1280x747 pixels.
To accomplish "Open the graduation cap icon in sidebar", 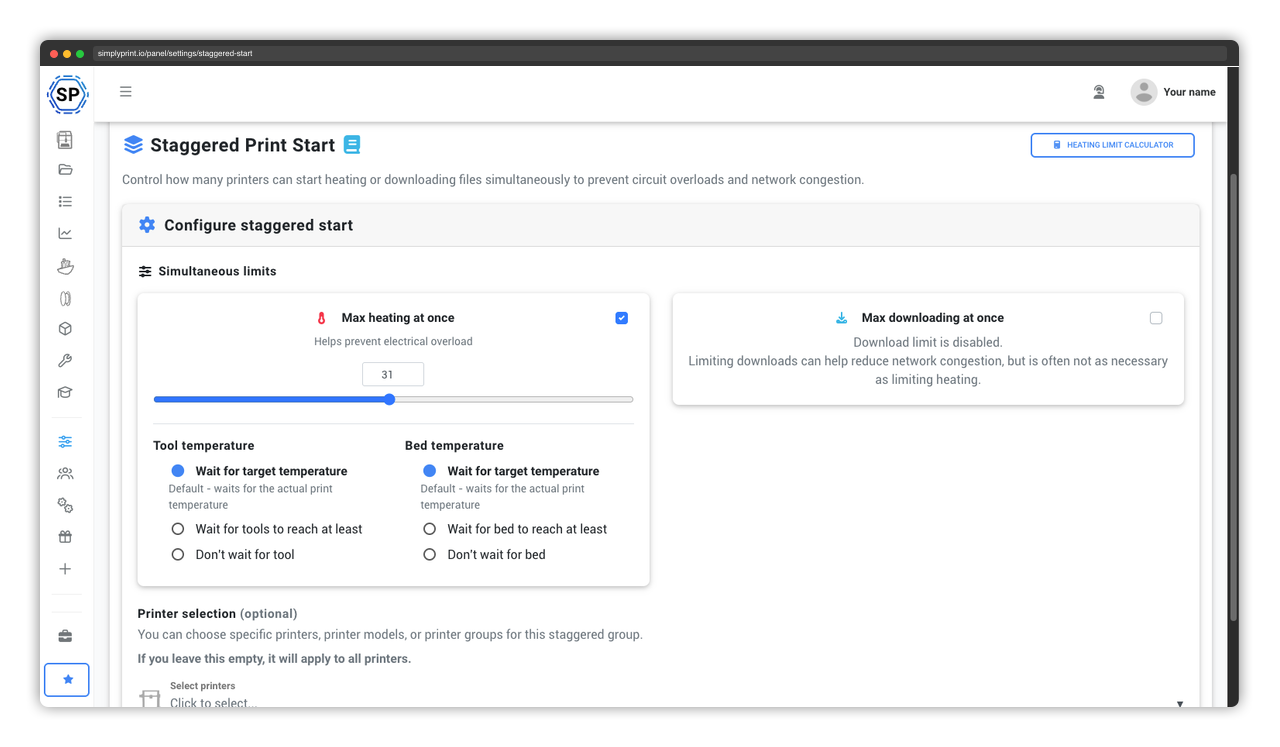I will click(65, 393).
